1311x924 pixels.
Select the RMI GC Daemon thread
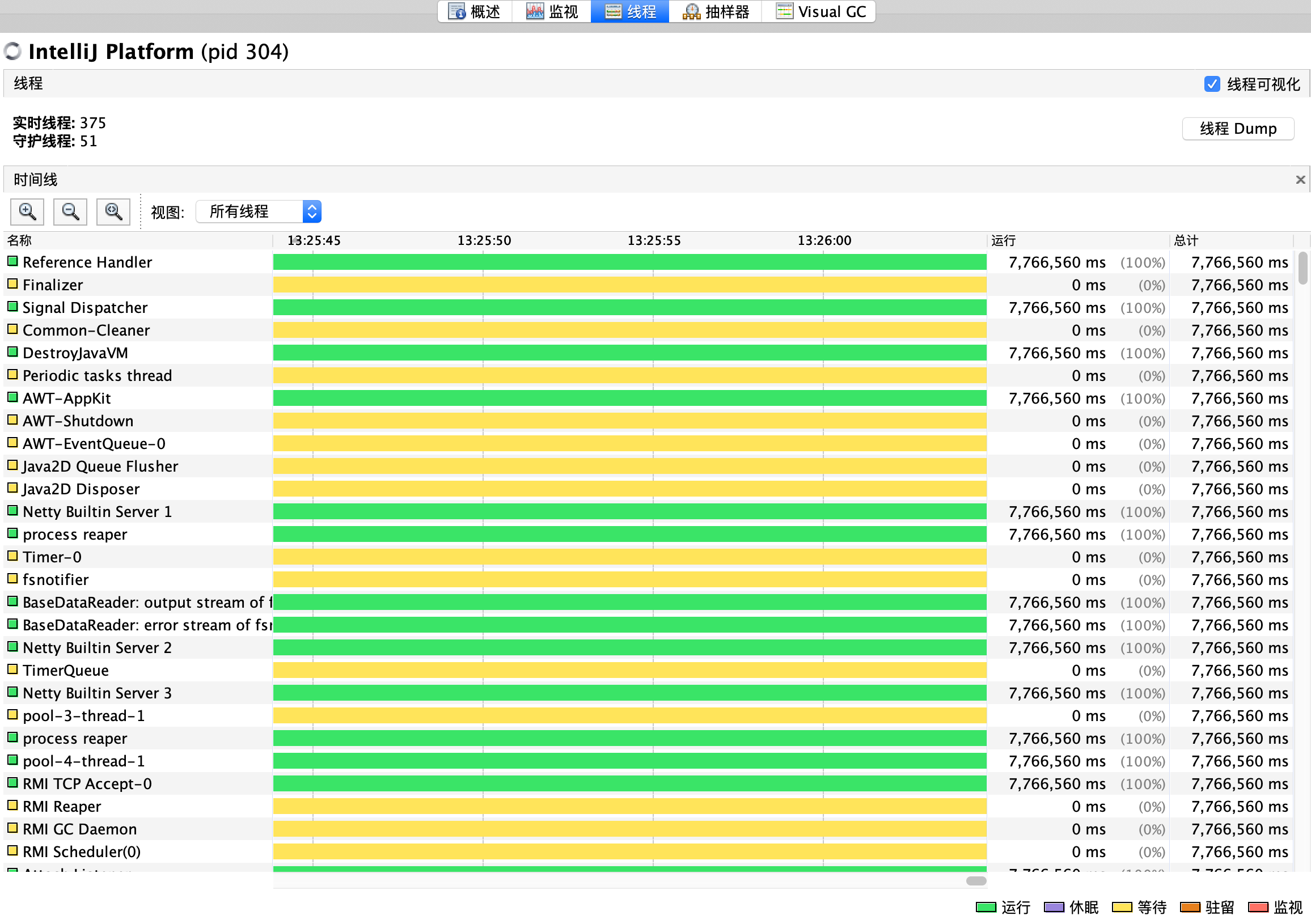pyautogui.click(x=80, y=829)
